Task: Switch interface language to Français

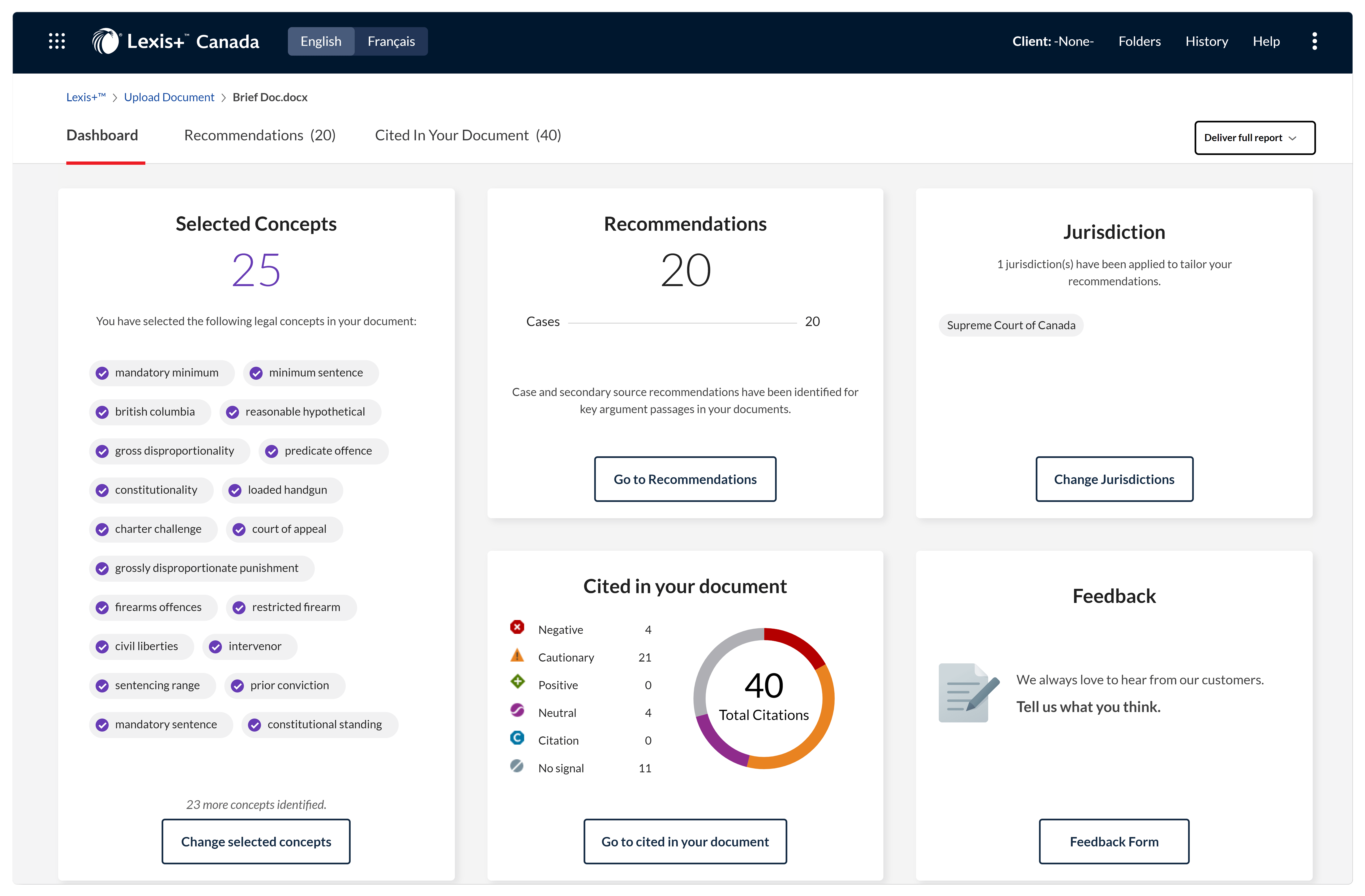Action: [391, 41]
